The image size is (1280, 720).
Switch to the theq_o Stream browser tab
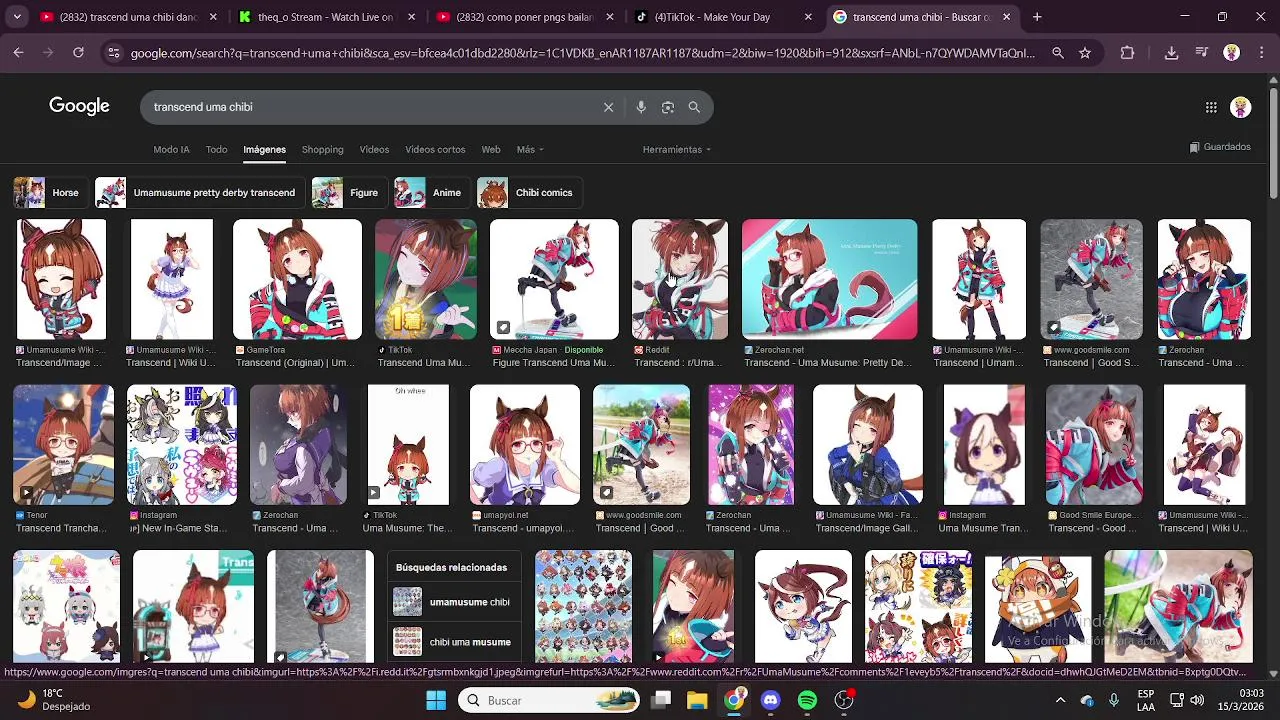point(327,17)
